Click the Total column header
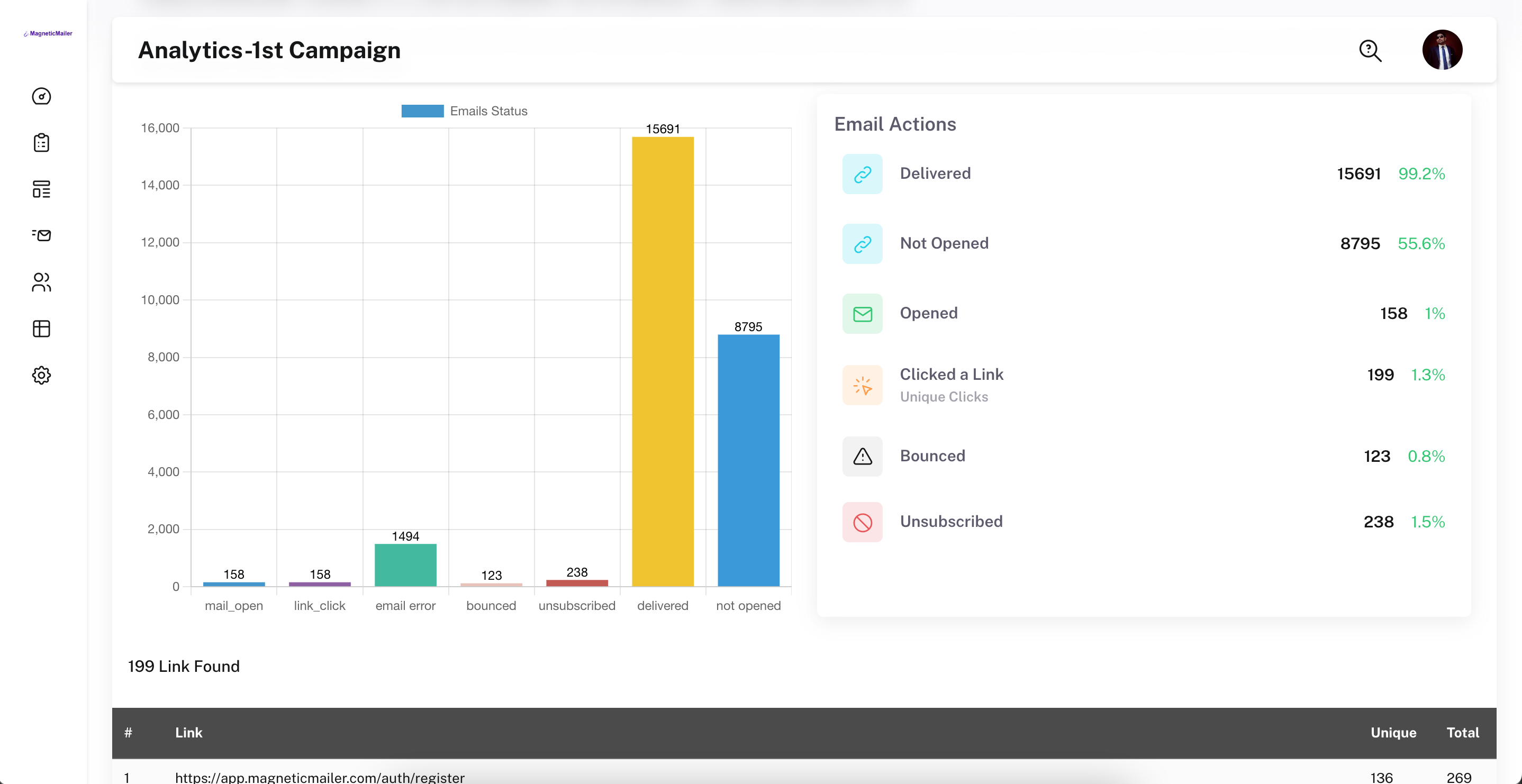Image resolution: width=1522 pixels, height=784 pixels. (1462, 733)
